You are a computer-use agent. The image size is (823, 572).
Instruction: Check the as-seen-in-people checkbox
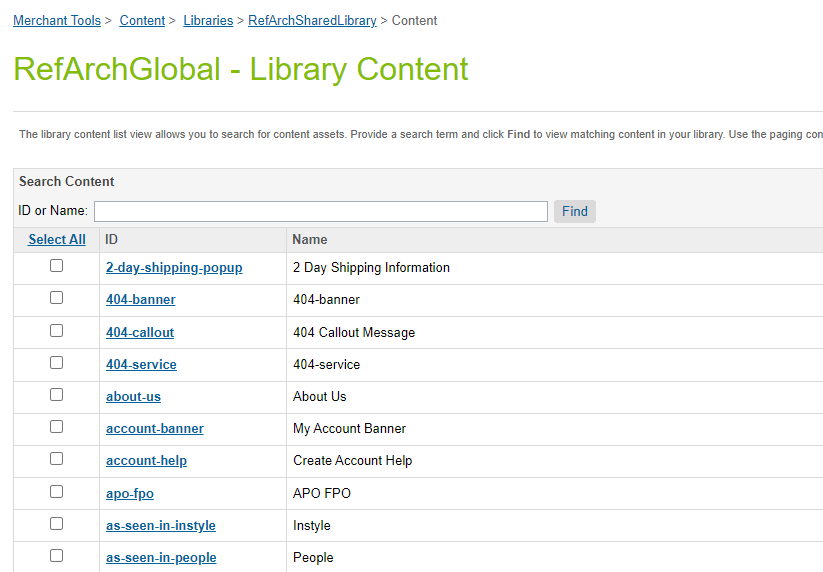pyautogui.click(x=56, y=556)
